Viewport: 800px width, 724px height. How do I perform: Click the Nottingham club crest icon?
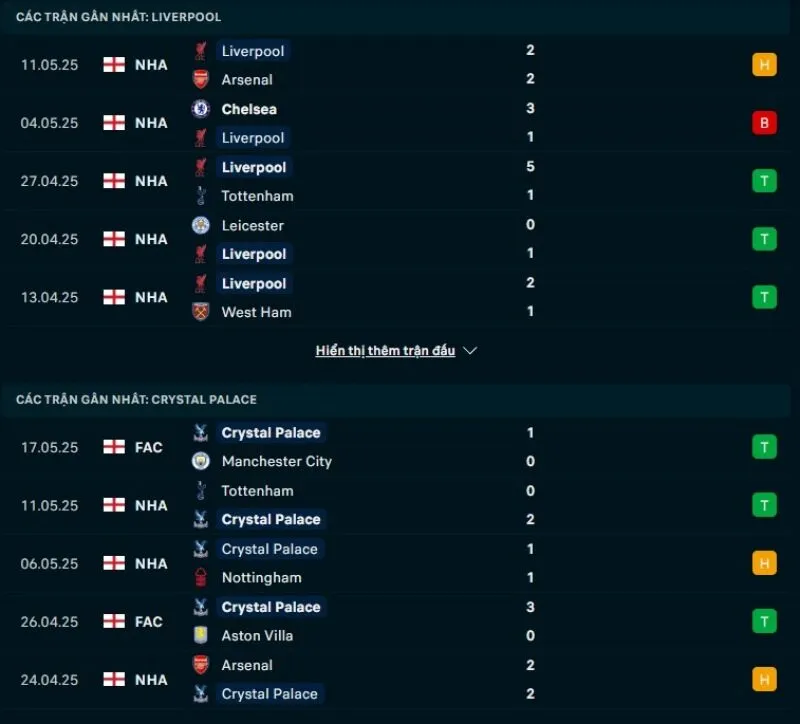tap(201, 577)
